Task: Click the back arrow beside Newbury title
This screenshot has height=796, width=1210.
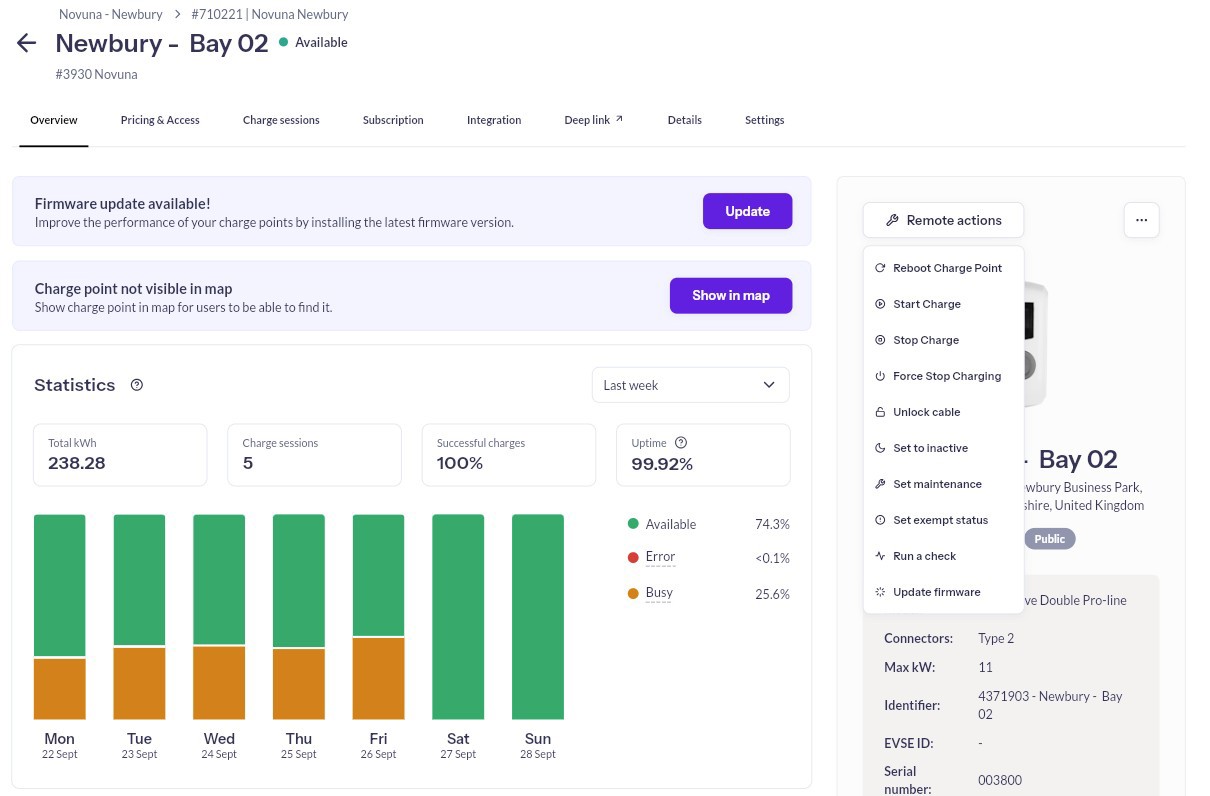Action: 27,43
